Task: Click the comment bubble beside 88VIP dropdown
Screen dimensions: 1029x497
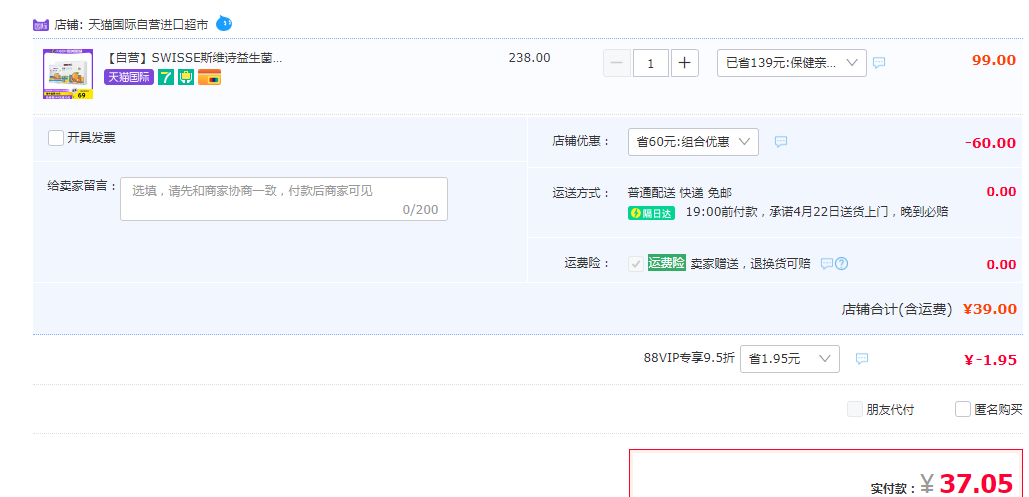Action: pos(862,359)
